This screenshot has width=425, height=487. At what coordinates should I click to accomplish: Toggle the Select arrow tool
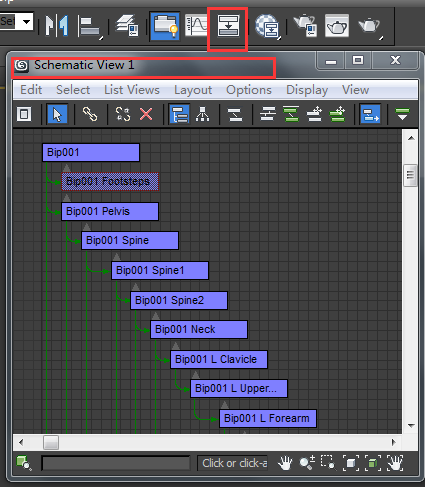[x=57, y=114]
